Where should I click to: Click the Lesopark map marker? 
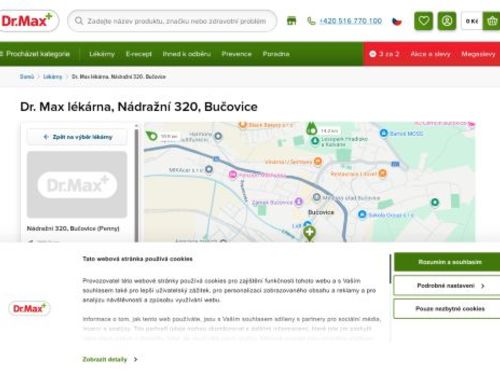coord(315,141)
